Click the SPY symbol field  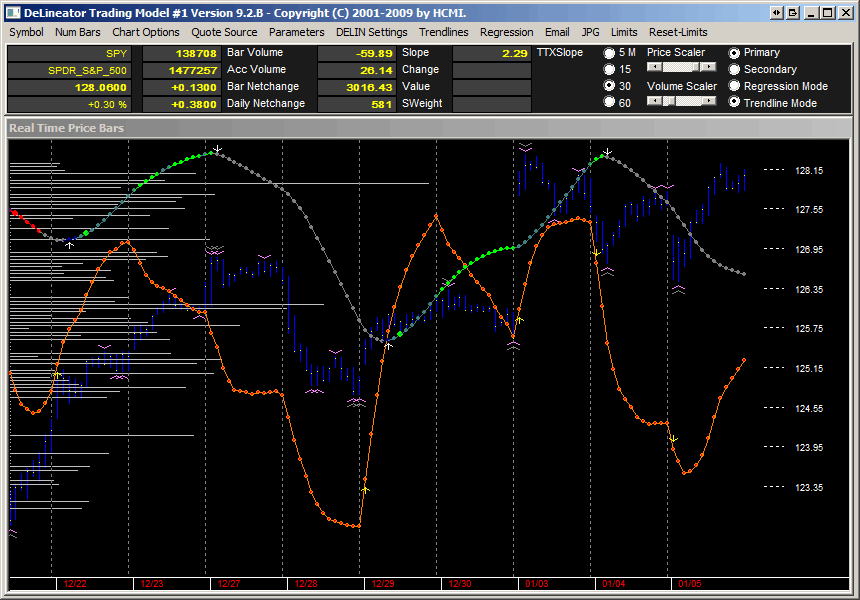coord(69,54)
